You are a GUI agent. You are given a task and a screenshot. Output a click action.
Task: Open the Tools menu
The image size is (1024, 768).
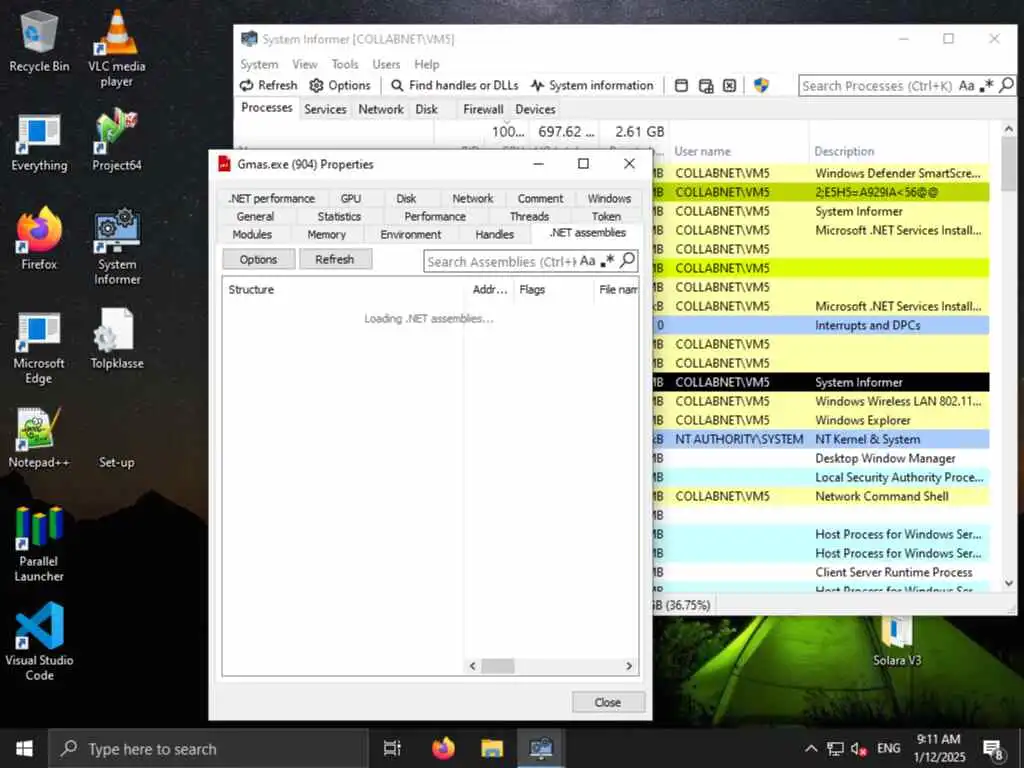(345, 65)
